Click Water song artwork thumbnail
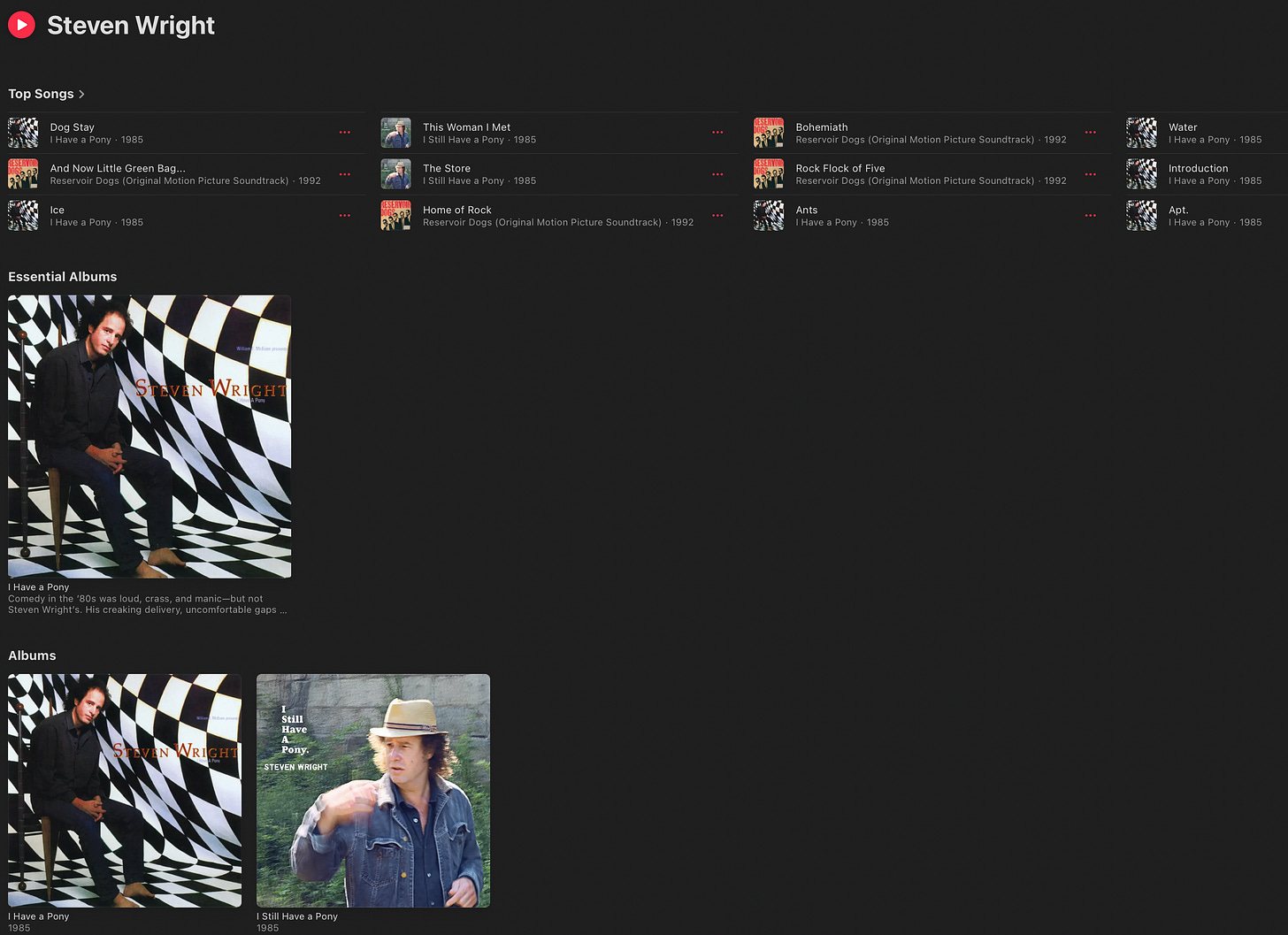 click(x=1141, y=133)
